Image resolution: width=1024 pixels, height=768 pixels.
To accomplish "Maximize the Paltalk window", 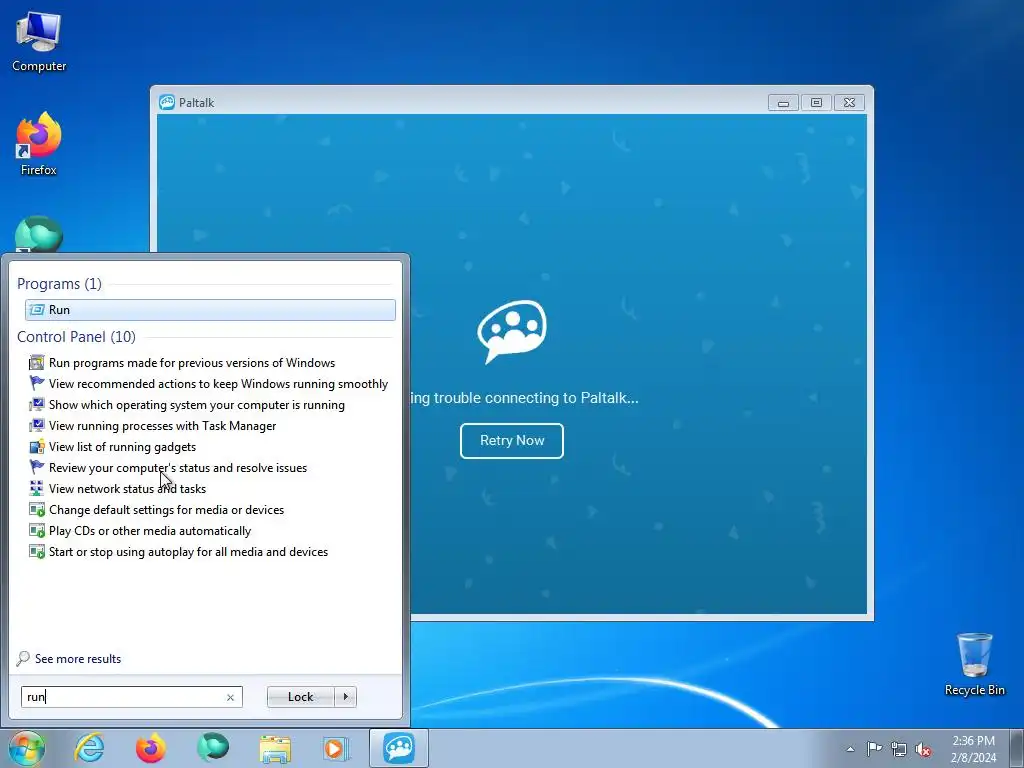I will (x=816, y=103).
